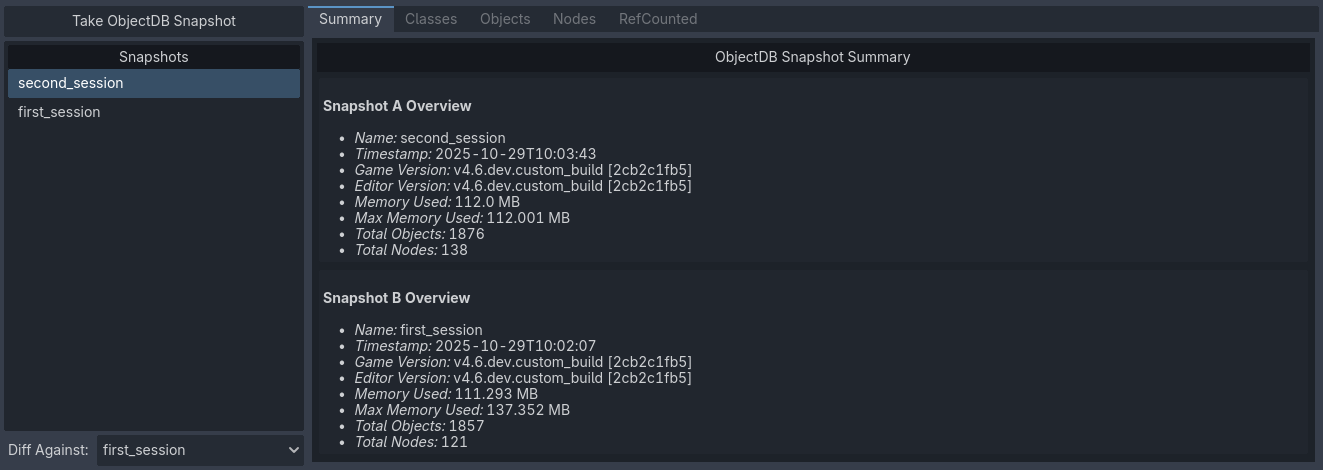Click the Total Nodes 138 entry
Screen dimensions: 1323x470
tap(411, 250)
